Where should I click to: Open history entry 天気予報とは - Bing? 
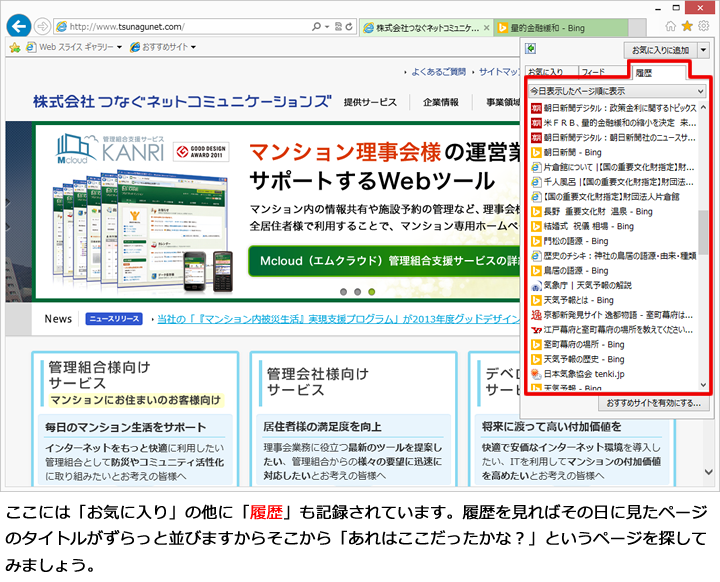click(573, 300)
